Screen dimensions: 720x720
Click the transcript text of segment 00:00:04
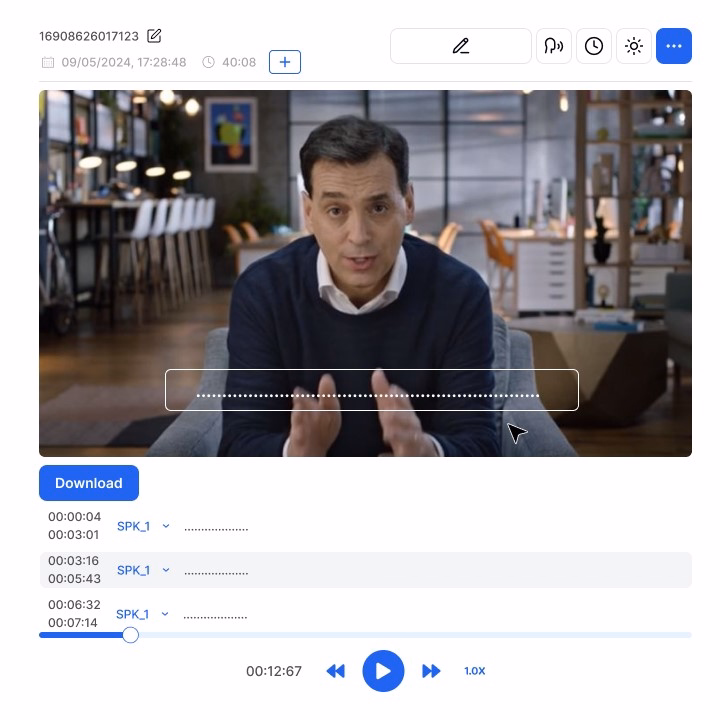[x=216, y=529]
